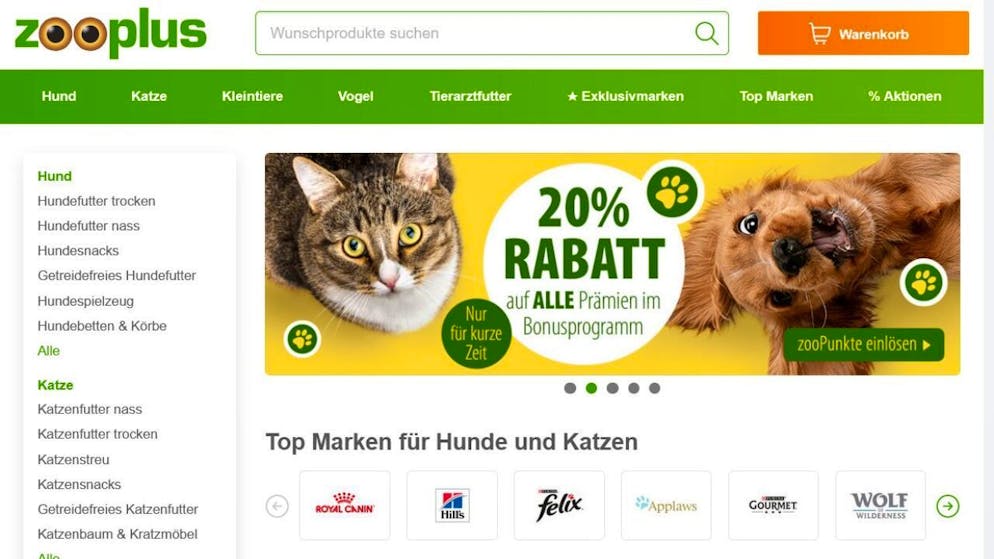This screenshot has width=994, height=559.
Task: Jump to third banner slide dot
Action: (x=612, y=388)
